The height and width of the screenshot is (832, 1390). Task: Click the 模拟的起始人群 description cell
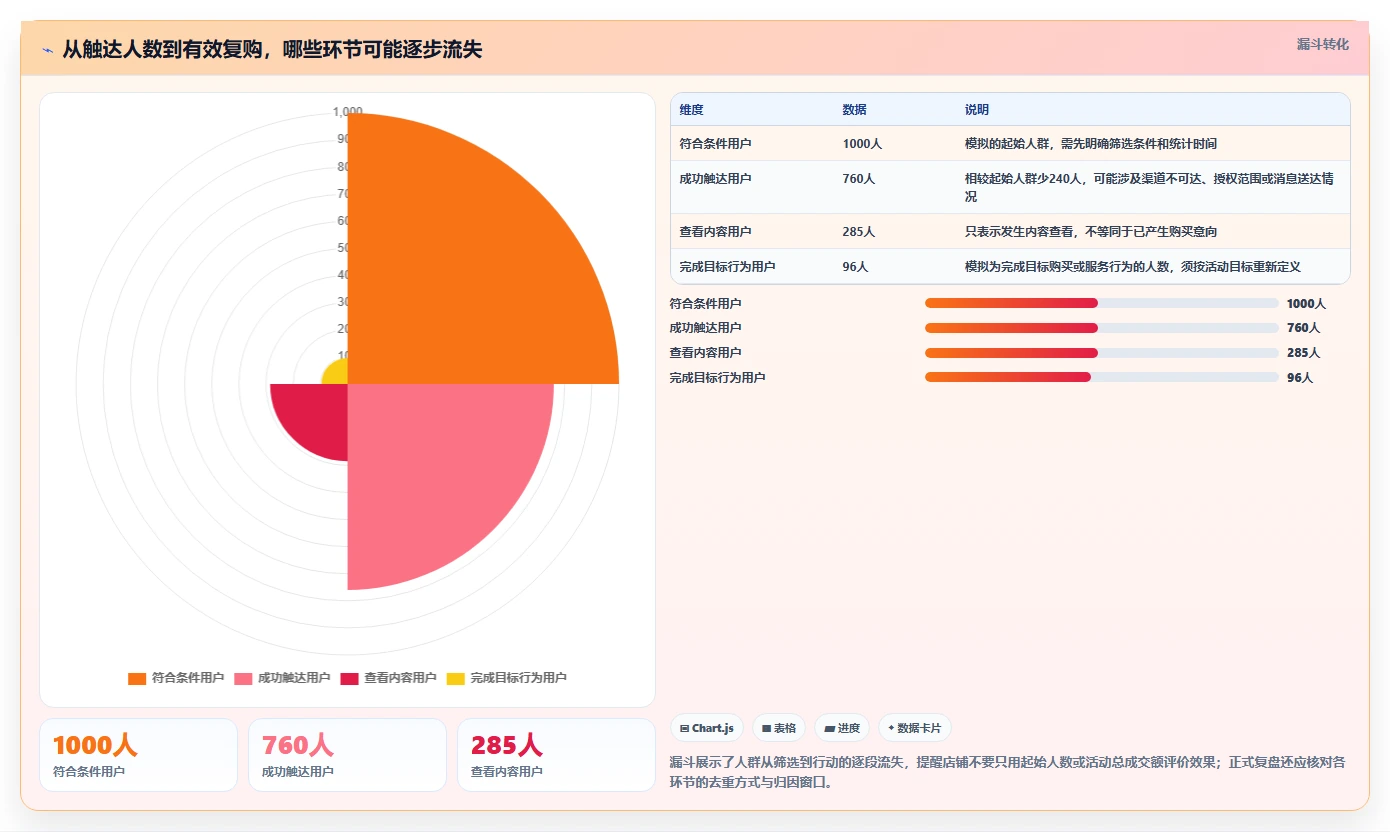tap(1153, 144)
